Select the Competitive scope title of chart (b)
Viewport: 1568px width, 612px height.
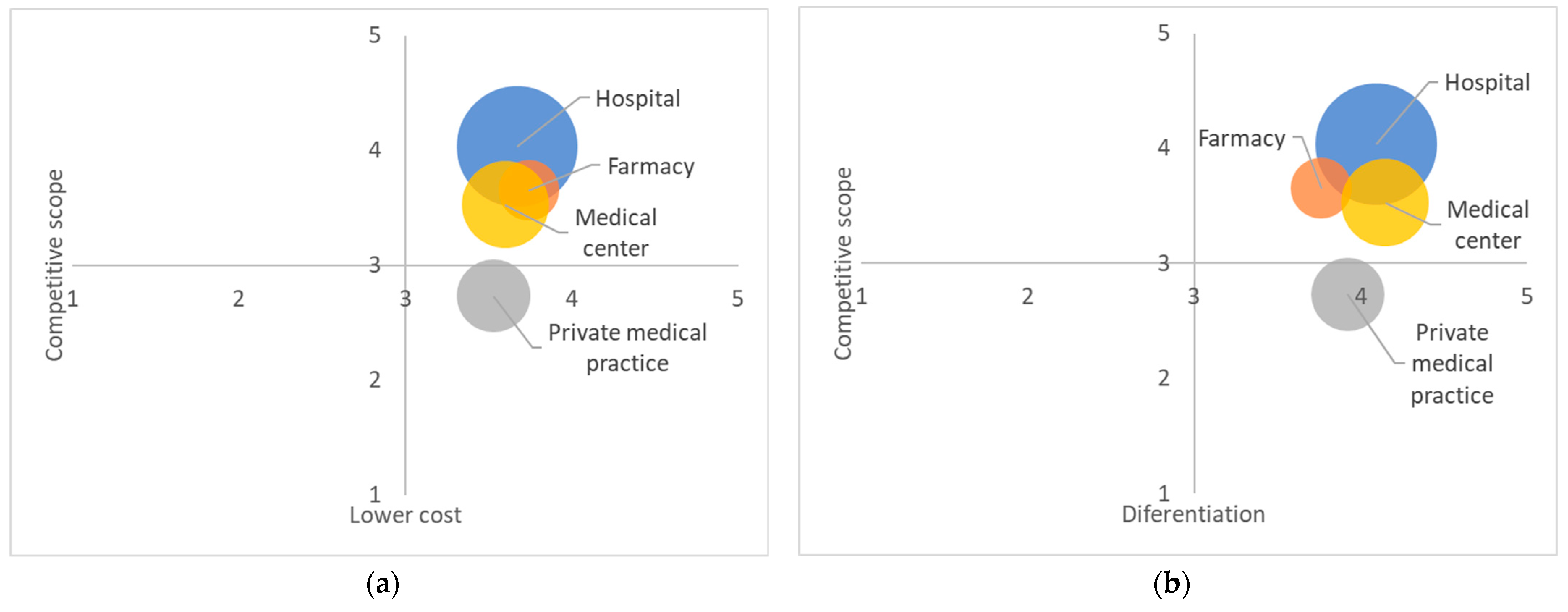pos(844,263)
